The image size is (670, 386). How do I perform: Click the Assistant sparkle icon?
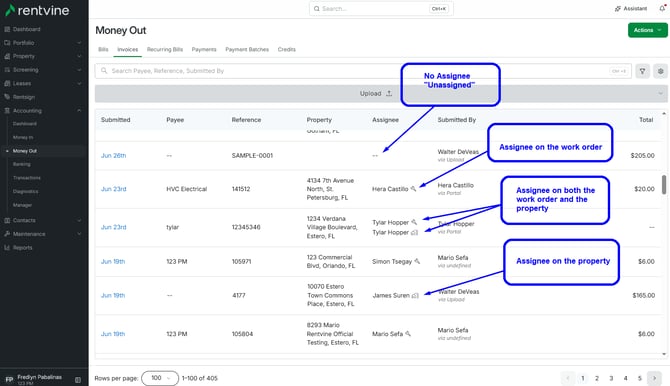617,9
